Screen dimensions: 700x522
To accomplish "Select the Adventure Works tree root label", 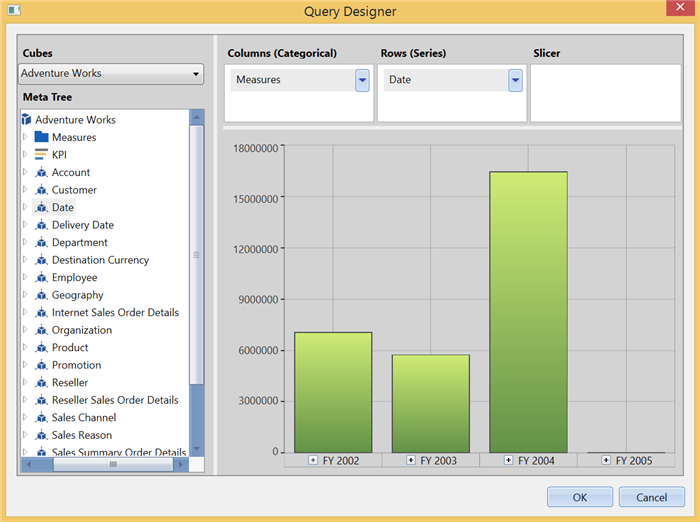I will pos(75,120).
